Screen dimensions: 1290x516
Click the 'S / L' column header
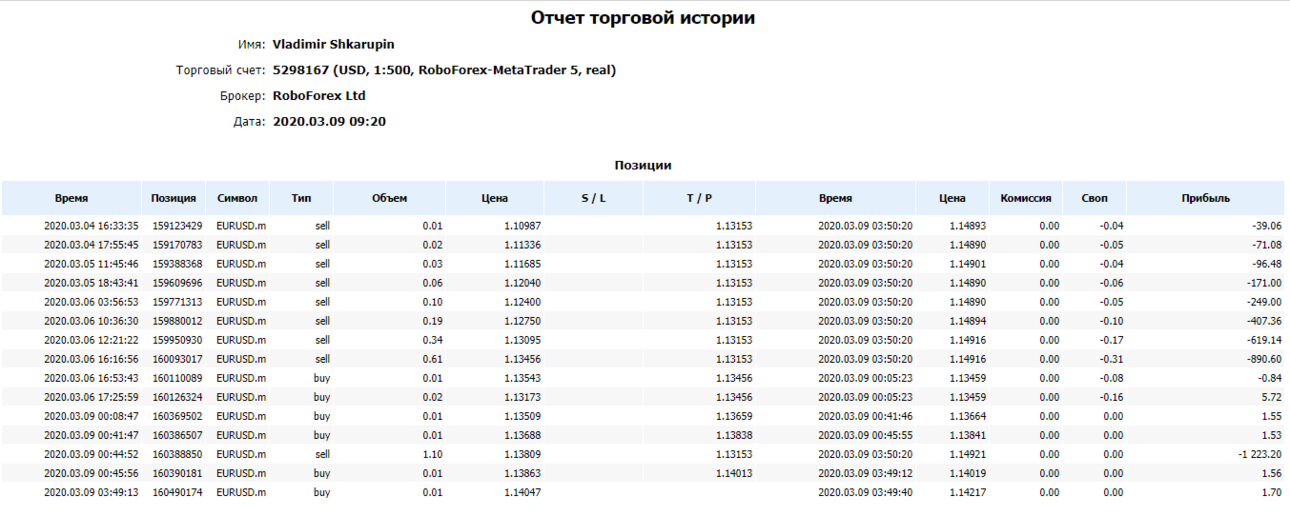click(x=593, y=198)
